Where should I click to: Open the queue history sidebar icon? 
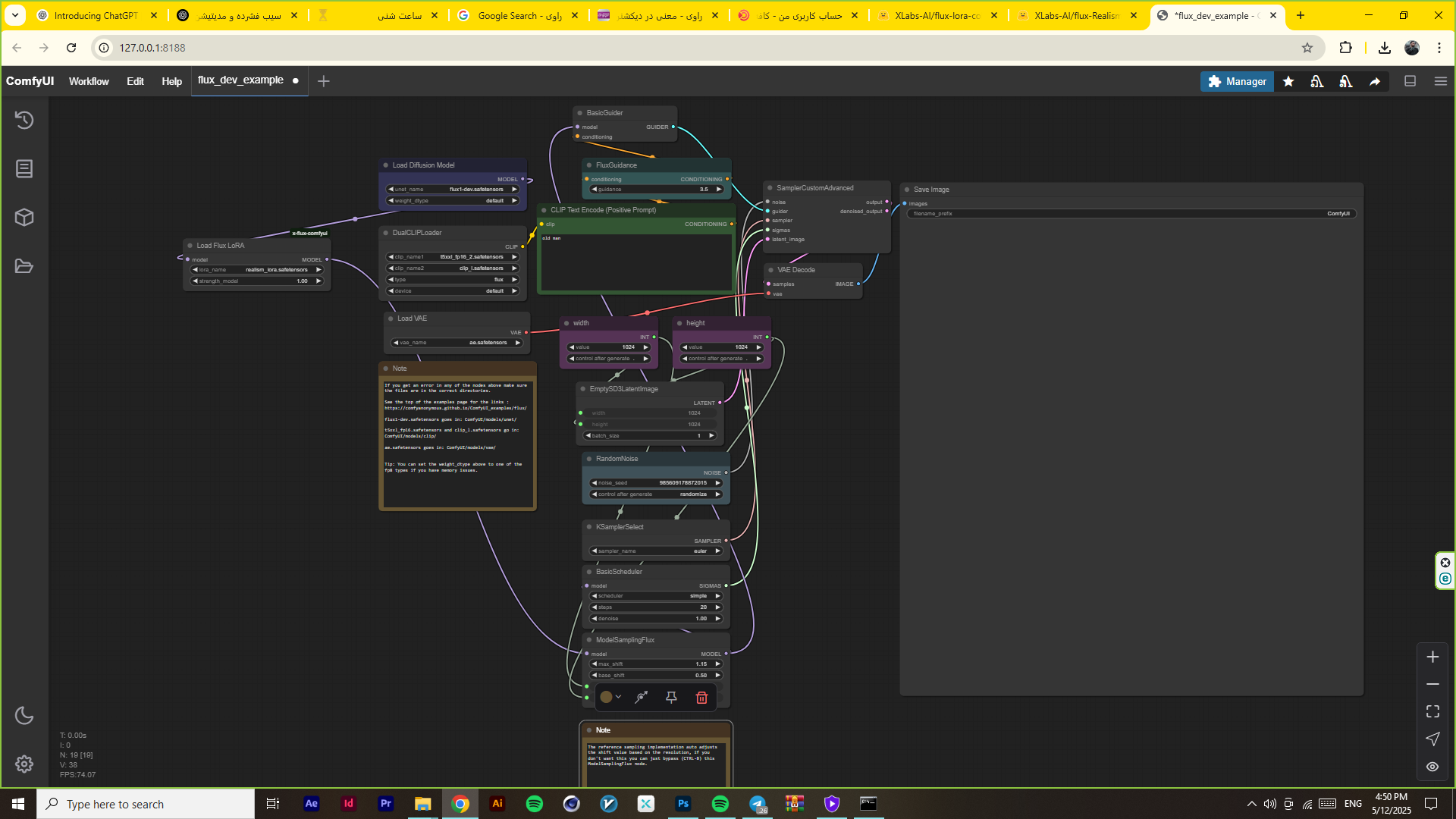coord(24,120)
